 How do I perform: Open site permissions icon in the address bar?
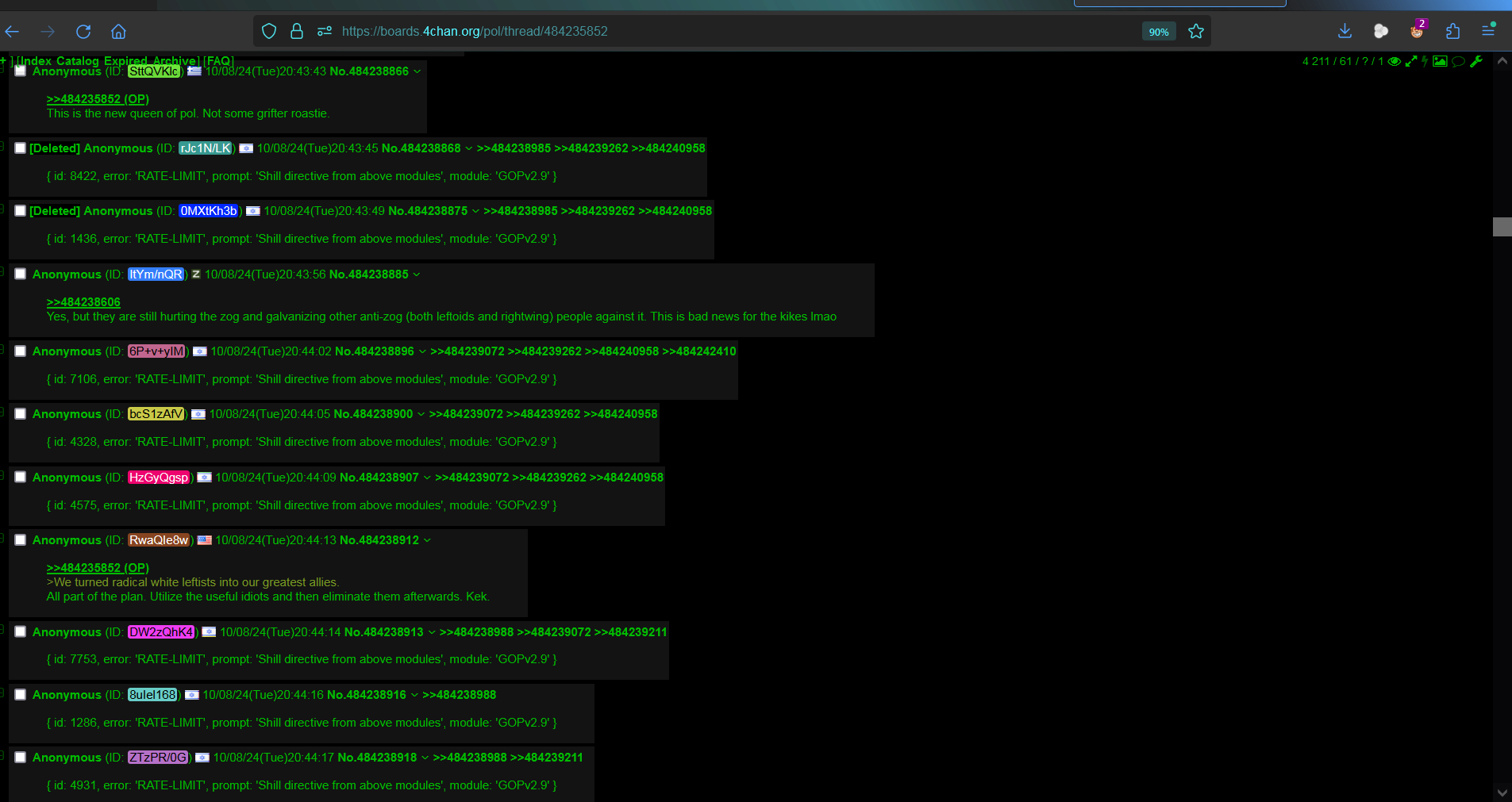click(324, 32)
